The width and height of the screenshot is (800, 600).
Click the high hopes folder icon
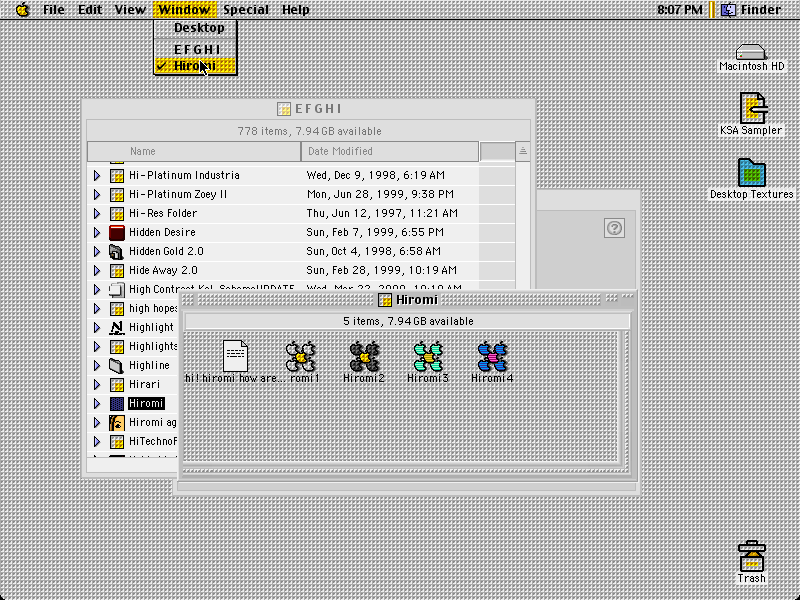coord(117,309)
